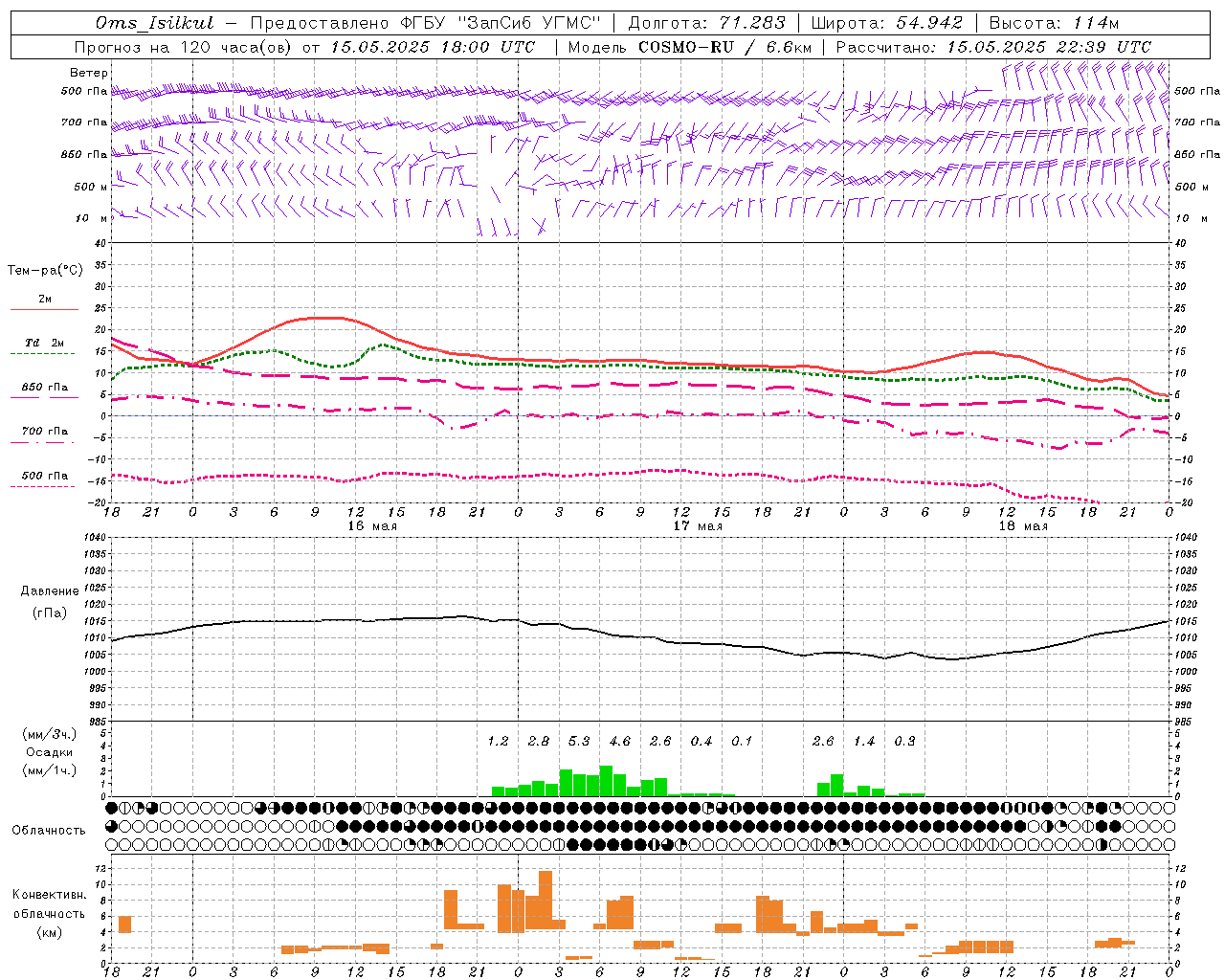Click the 'Широта: 54.942' header value
1225x980 pixels.
886,23
